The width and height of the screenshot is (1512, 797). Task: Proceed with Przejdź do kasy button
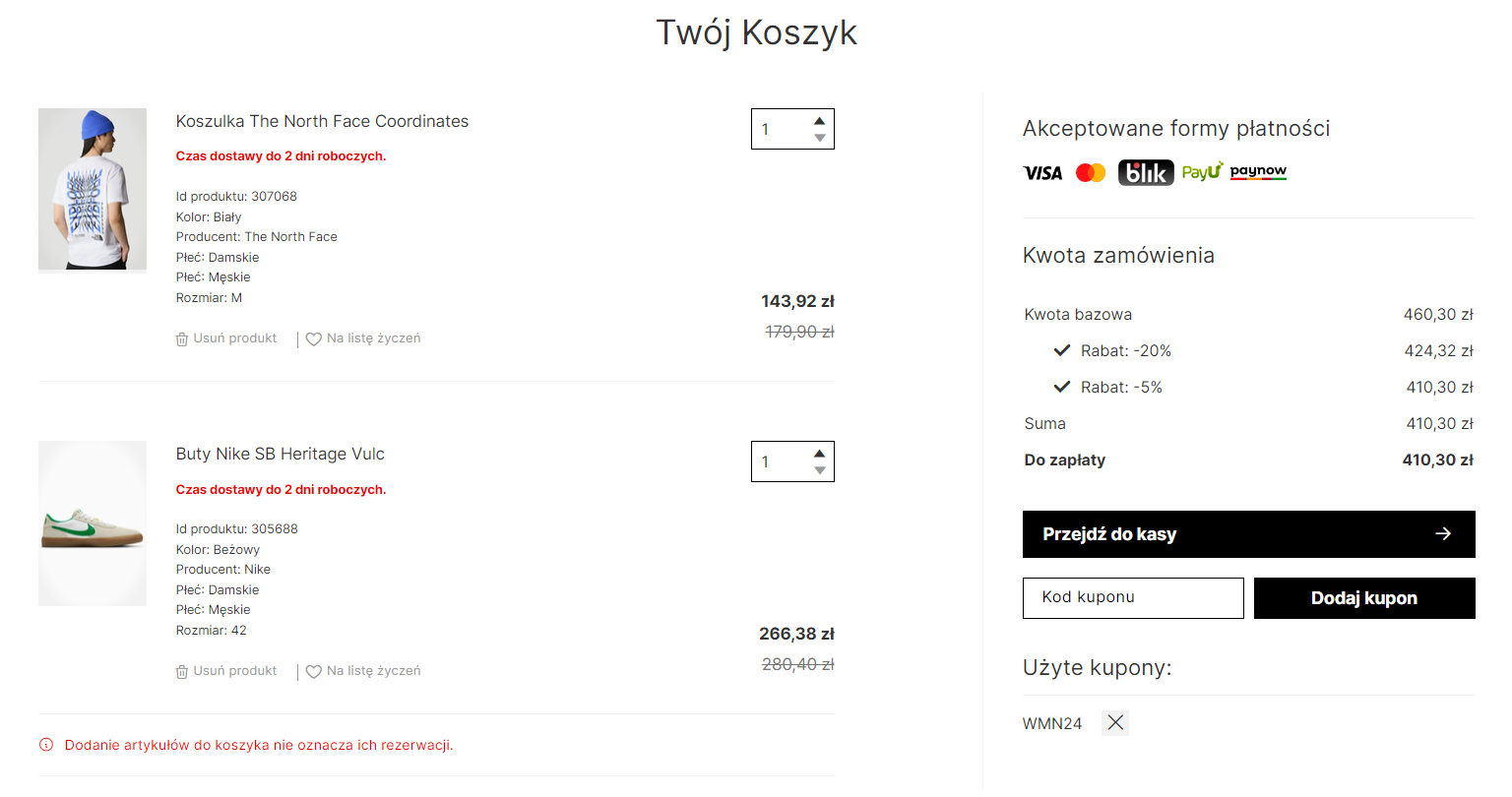1248,534
